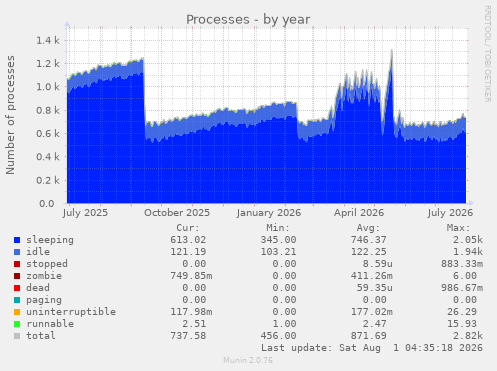Screen dimensions: 497x371
Task: Click total max value 2.82k
Action: tap(468, 336)
